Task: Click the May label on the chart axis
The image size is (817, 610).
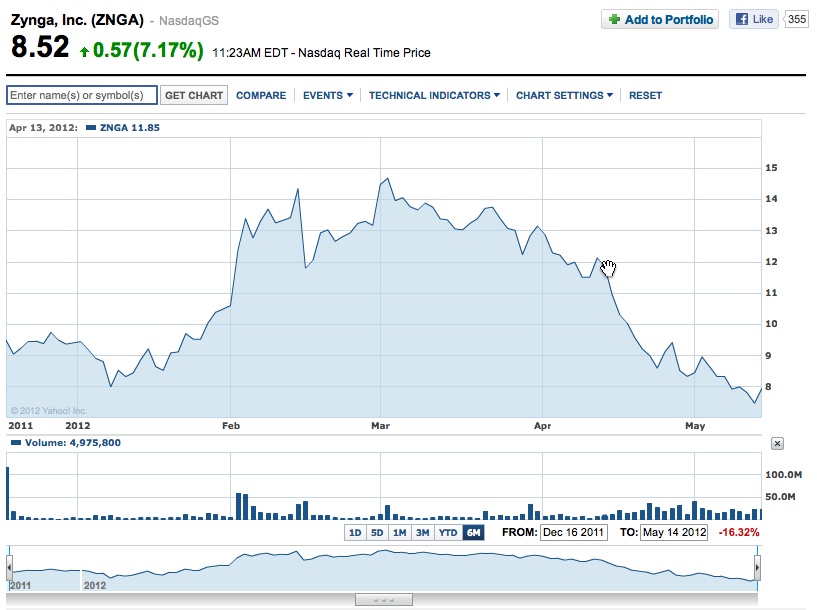Action: pyautogui.click(x=695, y=426)
